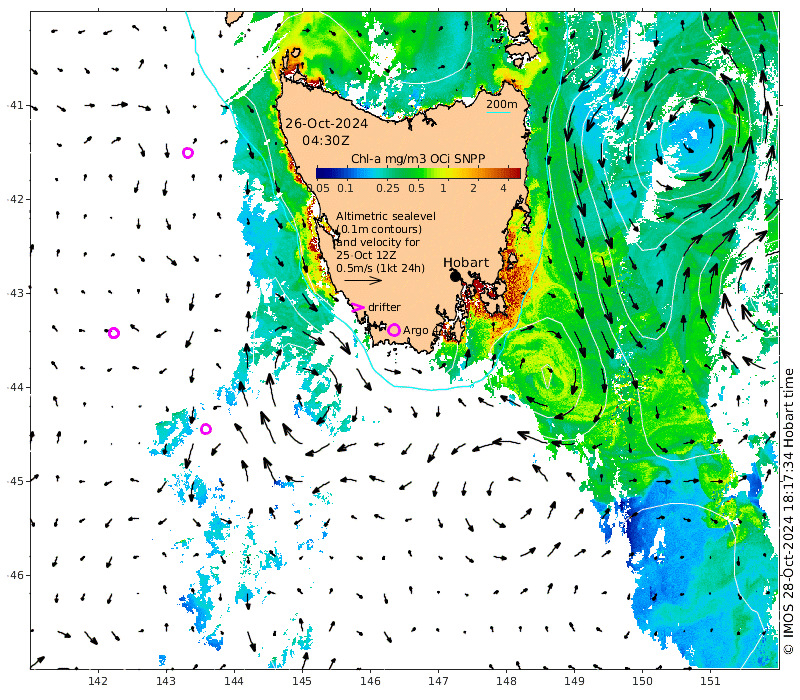Click the '26-Oct-2024' date text
Viewport: 800px width, 700px height.
327,124
